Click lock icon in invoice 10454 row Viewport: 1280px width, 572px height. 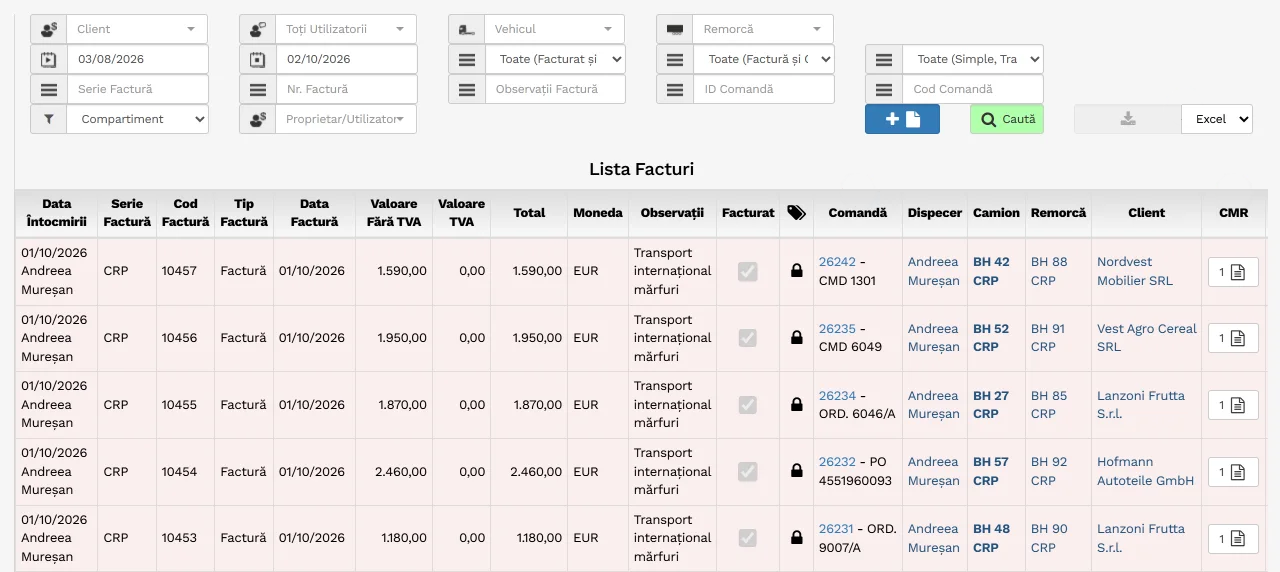796,471
